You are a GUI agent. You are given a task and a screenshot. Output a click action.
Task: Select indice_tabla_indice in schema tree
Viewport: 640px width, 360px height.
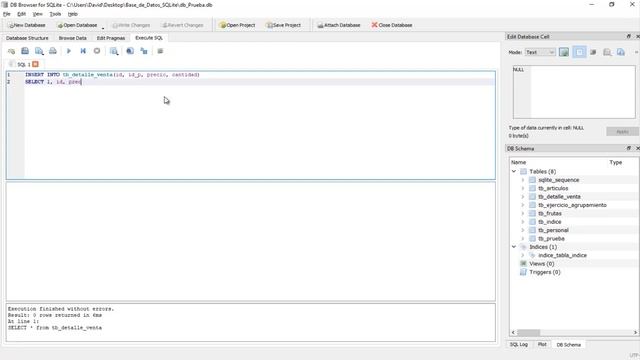pyautogui.click(x=562, y=255)
